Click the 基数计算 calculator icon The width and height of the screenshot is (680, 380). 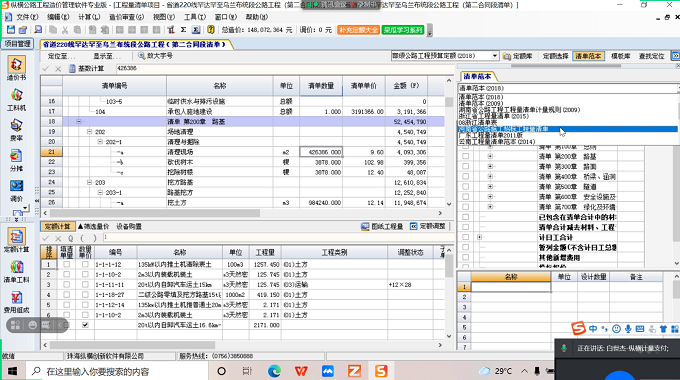(x=72, y=69)
